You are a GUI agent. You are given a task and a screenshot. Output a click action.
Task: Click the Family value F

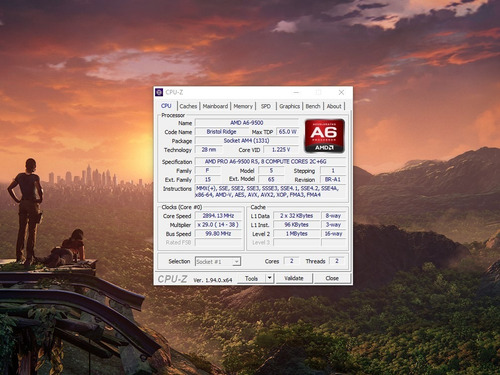coord(207,171)
